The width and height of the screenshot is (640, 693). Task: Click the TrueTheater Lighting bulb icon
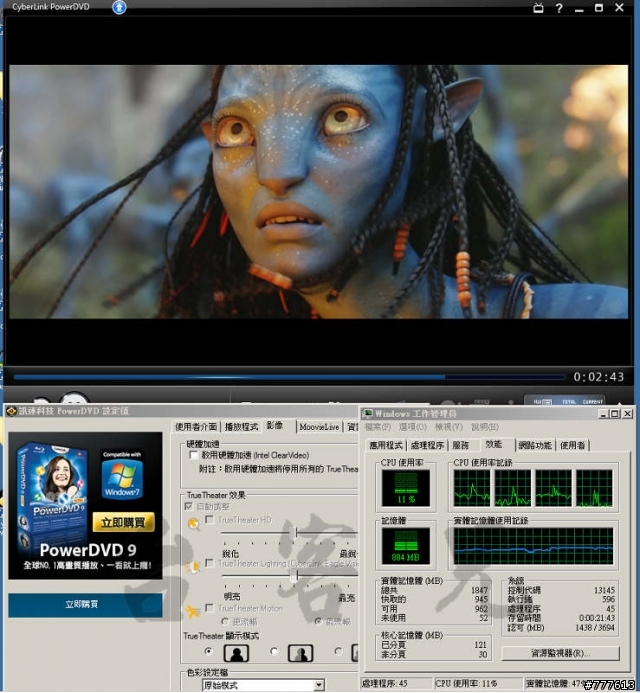193,567
